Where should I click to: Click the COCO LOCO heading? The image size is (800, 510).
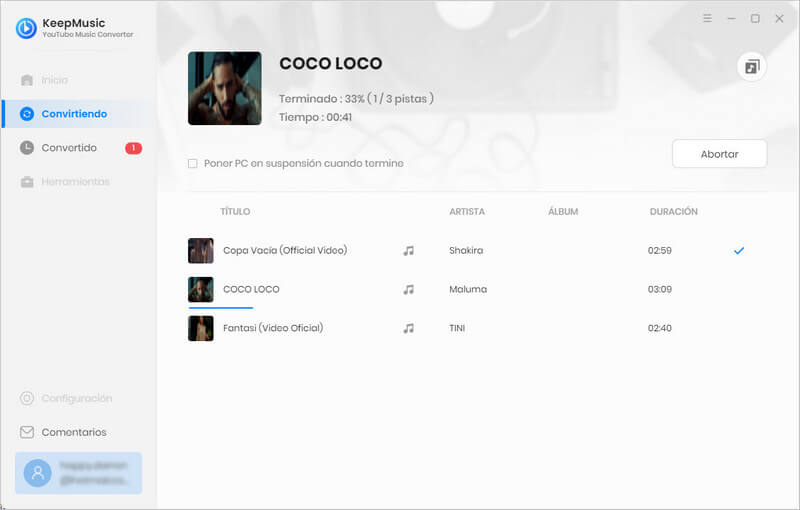tap(331, 63)
